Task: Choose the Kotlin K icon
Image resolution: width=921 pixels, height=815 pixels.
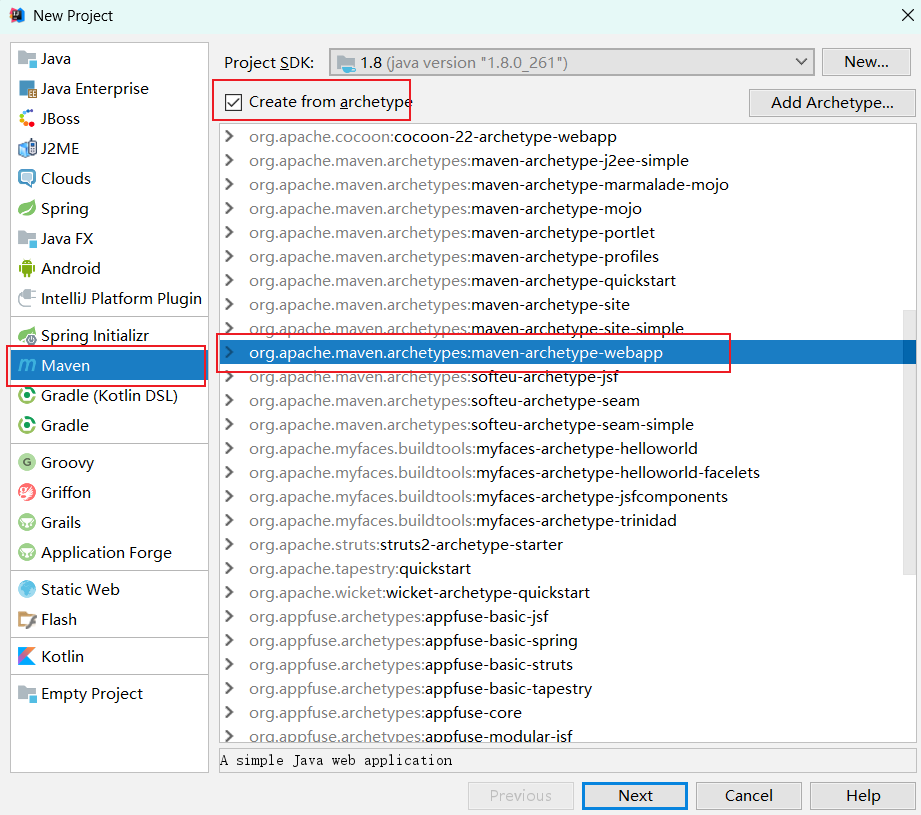Action: click(x=27, y=656)
